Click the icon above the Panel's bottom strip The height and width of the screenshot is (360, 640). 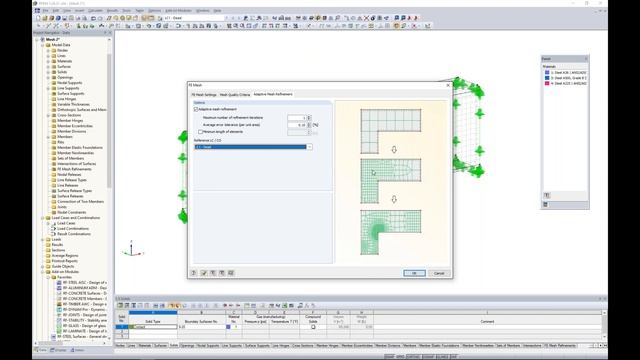point(547,196)
